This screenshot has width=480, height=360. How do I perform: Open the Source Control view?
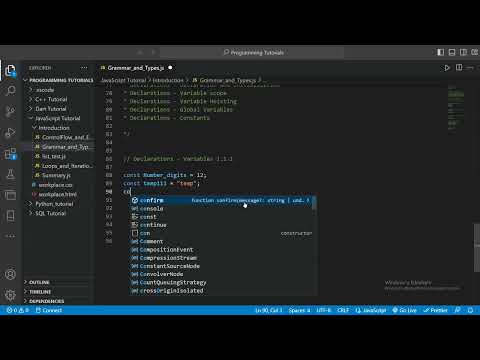coord(10,111)
